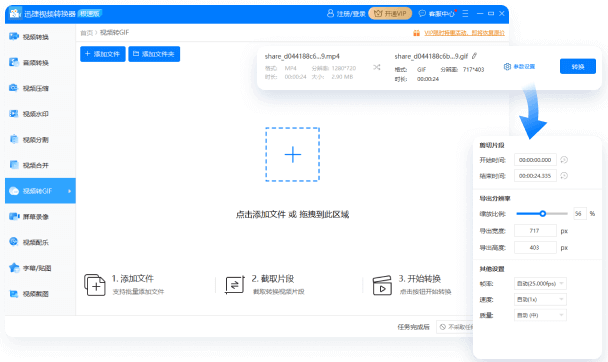Click the 3. 开始转换 step icon

(x=382, y=286)
